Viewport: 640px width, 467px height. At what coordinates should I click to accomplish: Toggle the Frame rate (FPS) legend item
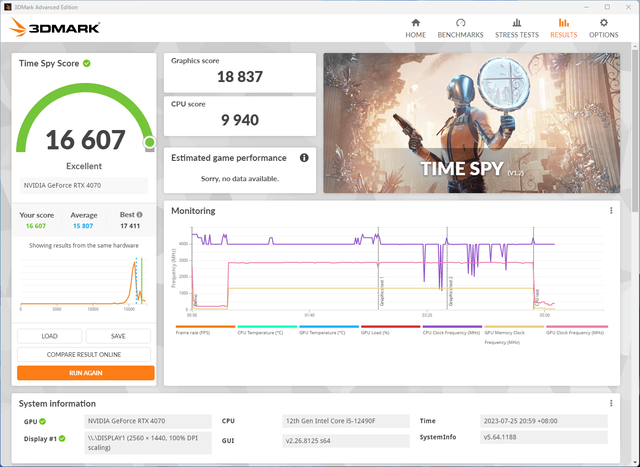tap(205, 330)
